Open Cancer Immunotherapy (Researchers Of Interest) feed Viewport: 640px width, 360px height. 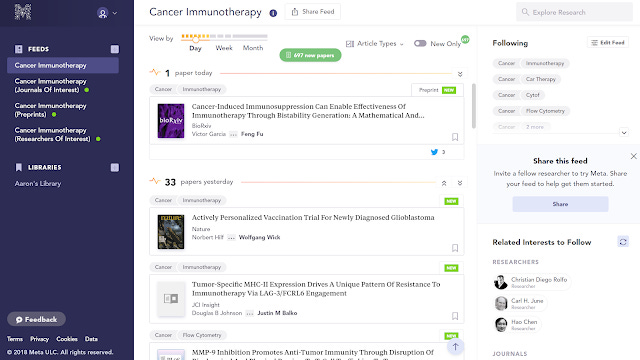tap(57, 134)
